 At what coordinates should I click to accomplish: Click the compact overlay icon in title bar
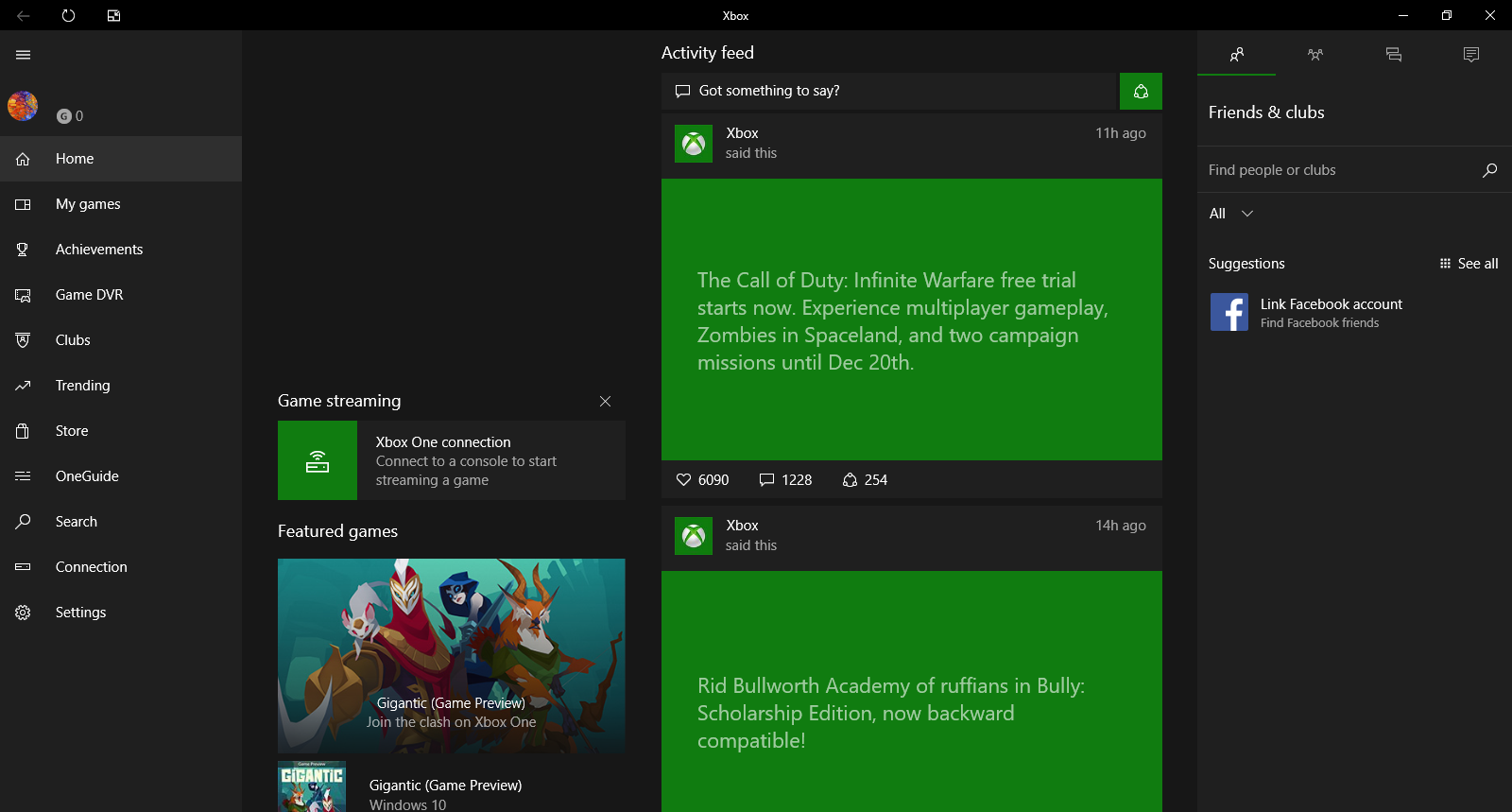tap(113, 15)
